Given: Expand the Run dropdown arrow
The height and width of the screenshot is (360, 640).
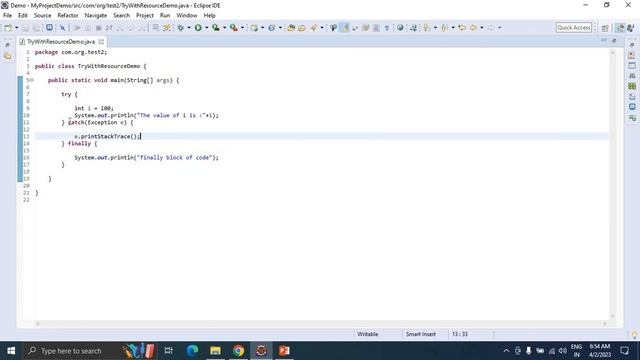Looking at the screenshot, I should (x=207, y=28).
